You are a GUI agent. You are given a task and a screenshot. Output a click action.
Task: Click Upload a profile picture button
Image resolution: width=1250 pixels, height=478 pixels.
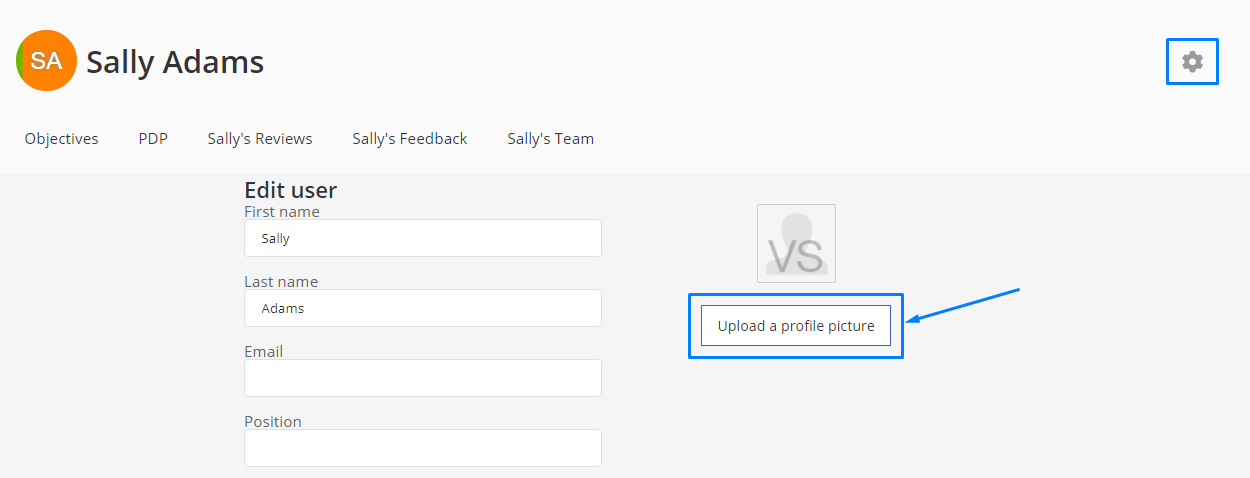coord(796,326)
